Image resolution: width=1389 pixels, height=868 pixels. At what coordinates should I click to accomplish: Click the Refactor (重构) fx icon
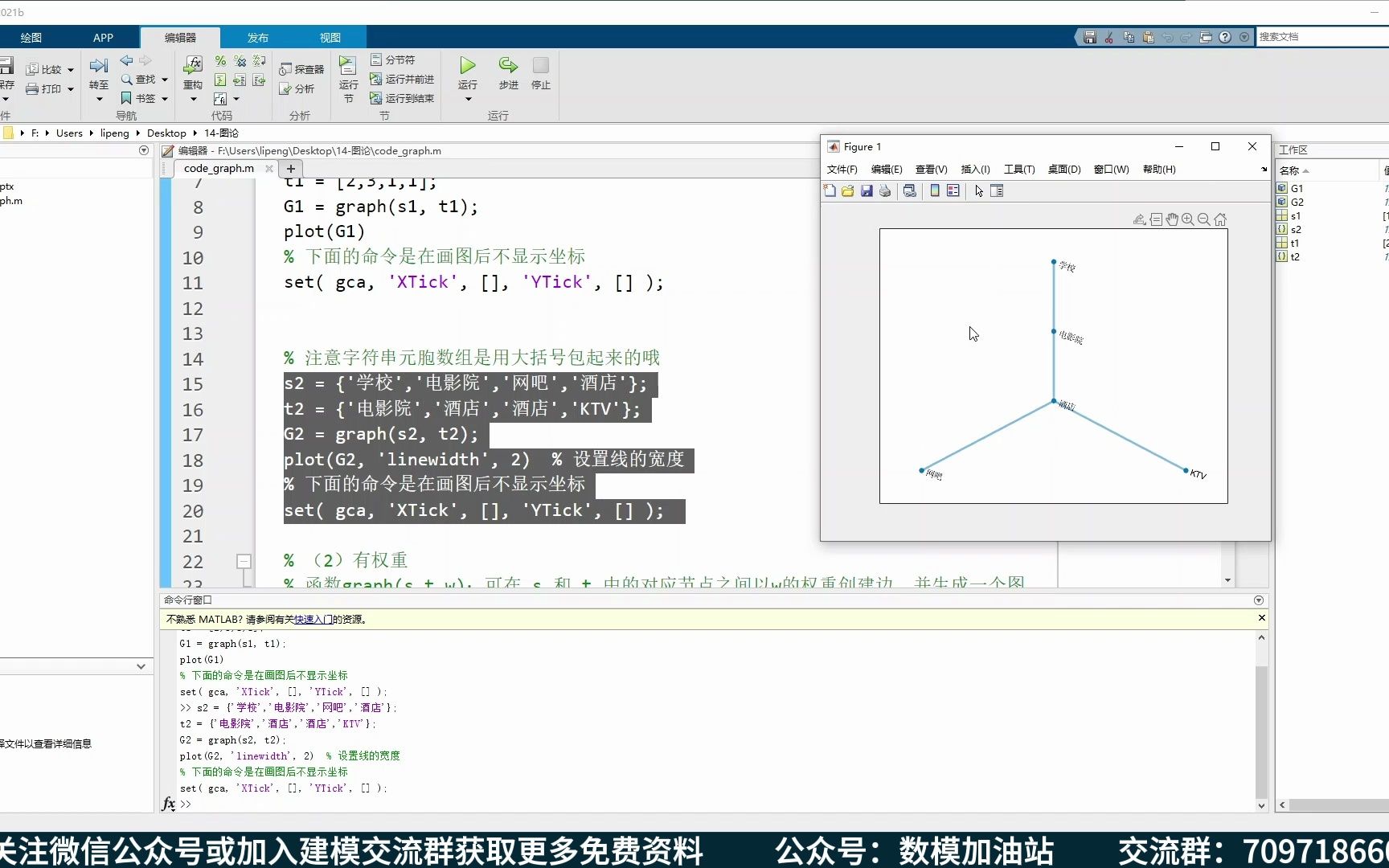coord(193,65)
